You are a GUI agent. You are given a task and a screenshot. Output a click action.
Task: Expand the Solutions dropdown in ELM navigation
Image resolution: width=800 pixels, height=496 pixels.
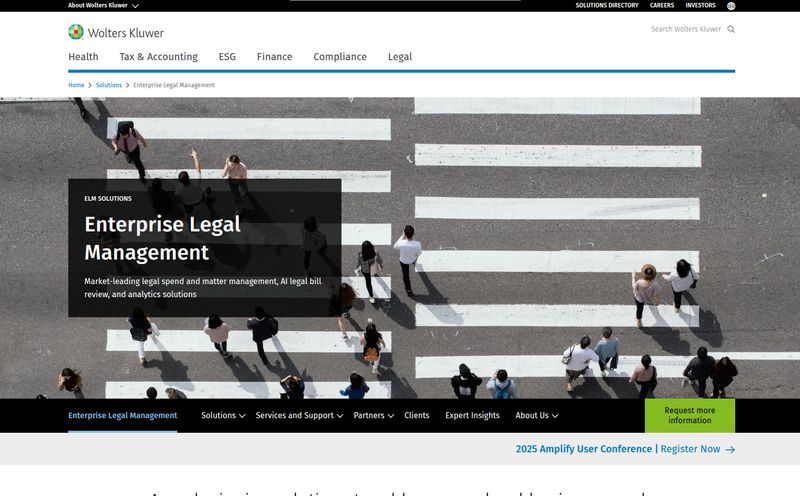pyautogui.click(x=223, y=415)
